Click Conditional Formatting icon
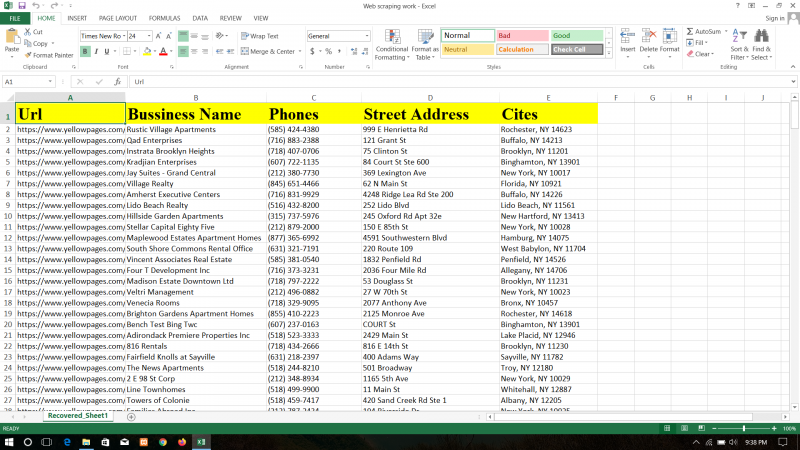Image resolution: width=800 pixels, height=450 pixels. pyautogui.click(x=391, y=44)
